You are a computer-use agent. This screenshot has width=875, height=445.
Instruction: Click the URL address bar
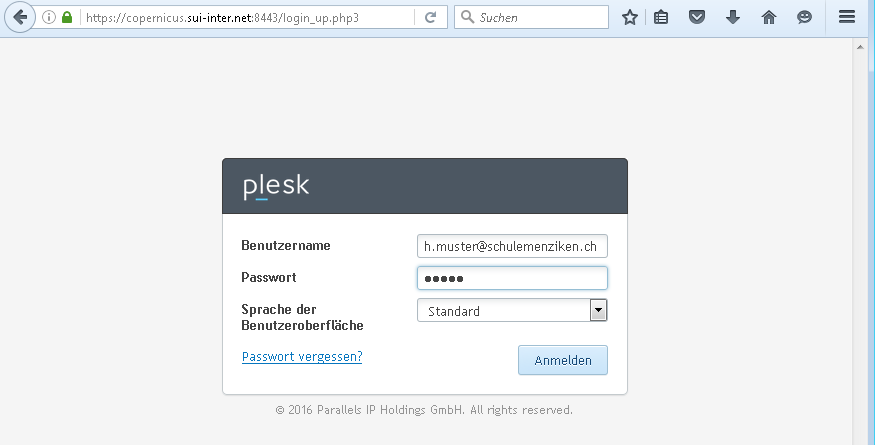coord(248,17)
